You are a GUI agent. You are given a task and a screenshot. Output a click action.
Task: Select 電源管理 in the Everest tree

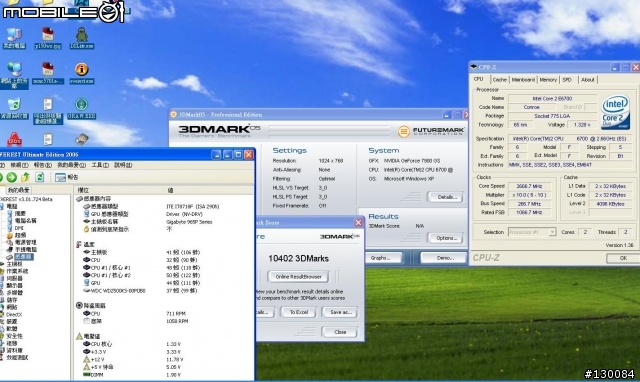[25, 242]
